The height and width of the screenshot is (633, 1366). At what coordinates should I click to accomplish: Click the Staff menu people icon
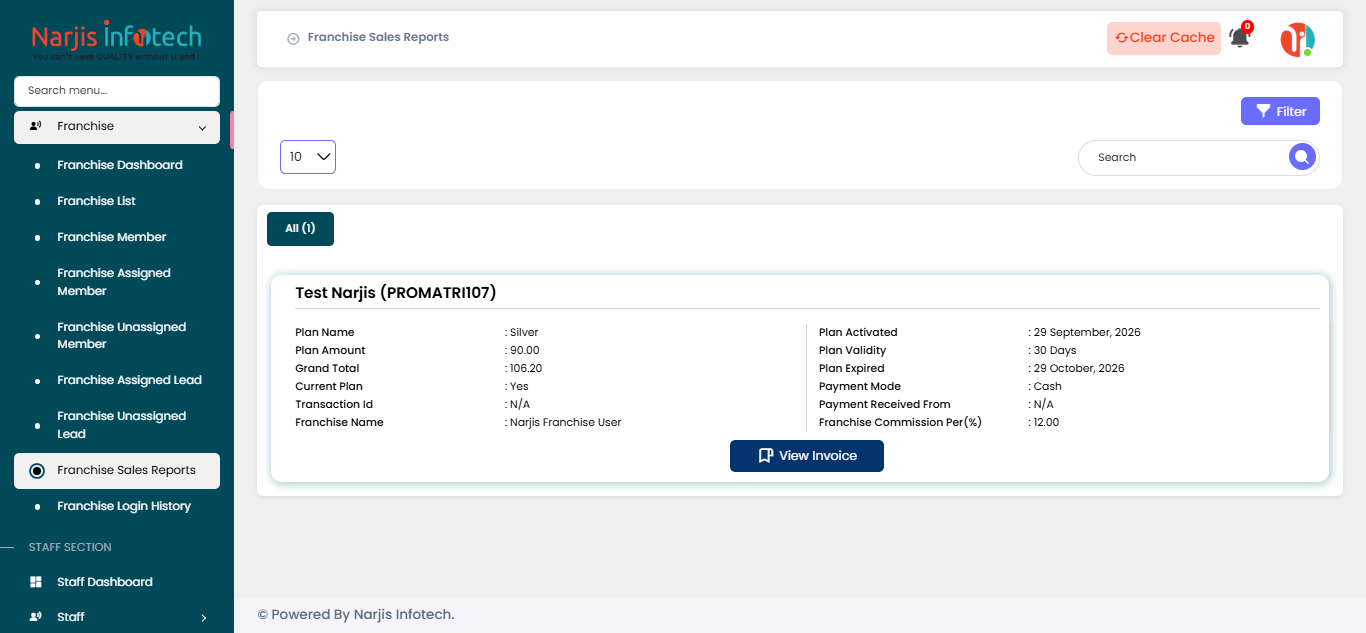click(x=36, y=617)
